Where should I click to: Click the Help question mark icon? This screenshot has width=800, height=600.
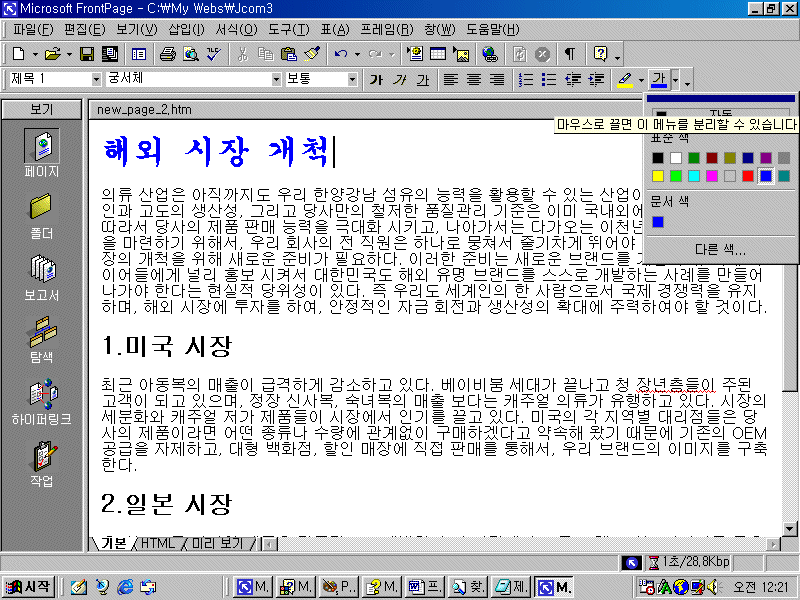click(601, 54)
